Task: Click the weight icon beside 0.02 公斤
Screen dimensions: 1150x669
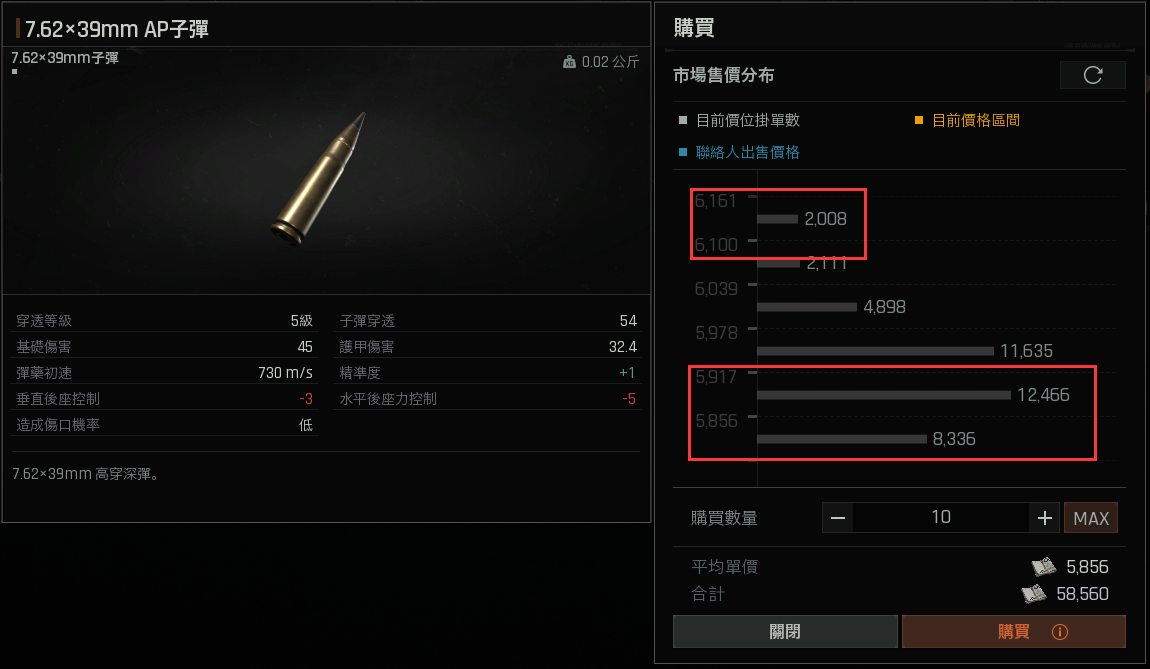Action: tap(569, 62)
